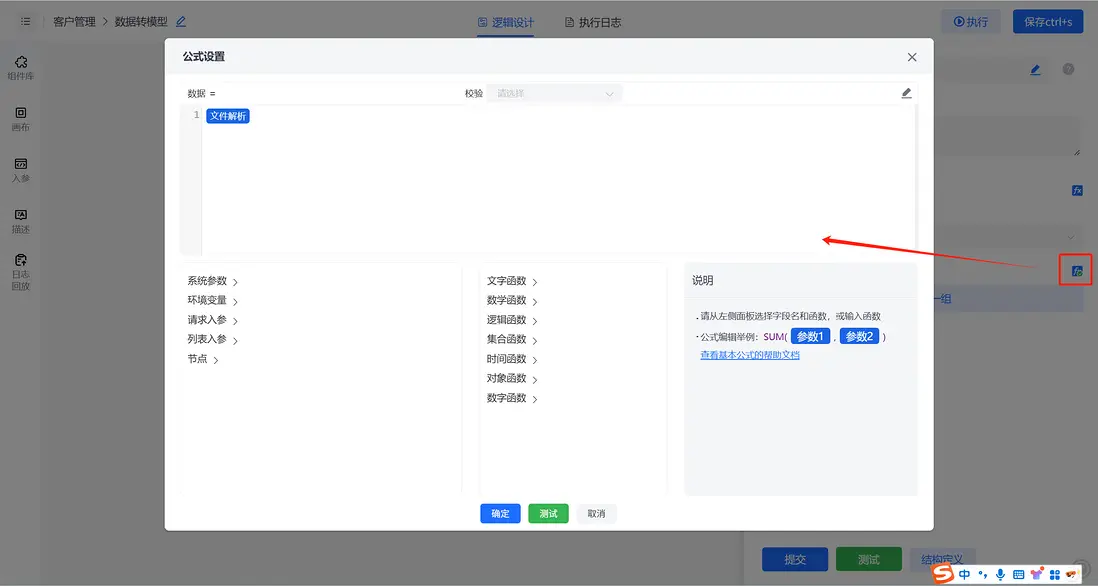Click the 参数2 example chip
This screenshot has height=586, width=1098.
(859, 337)
